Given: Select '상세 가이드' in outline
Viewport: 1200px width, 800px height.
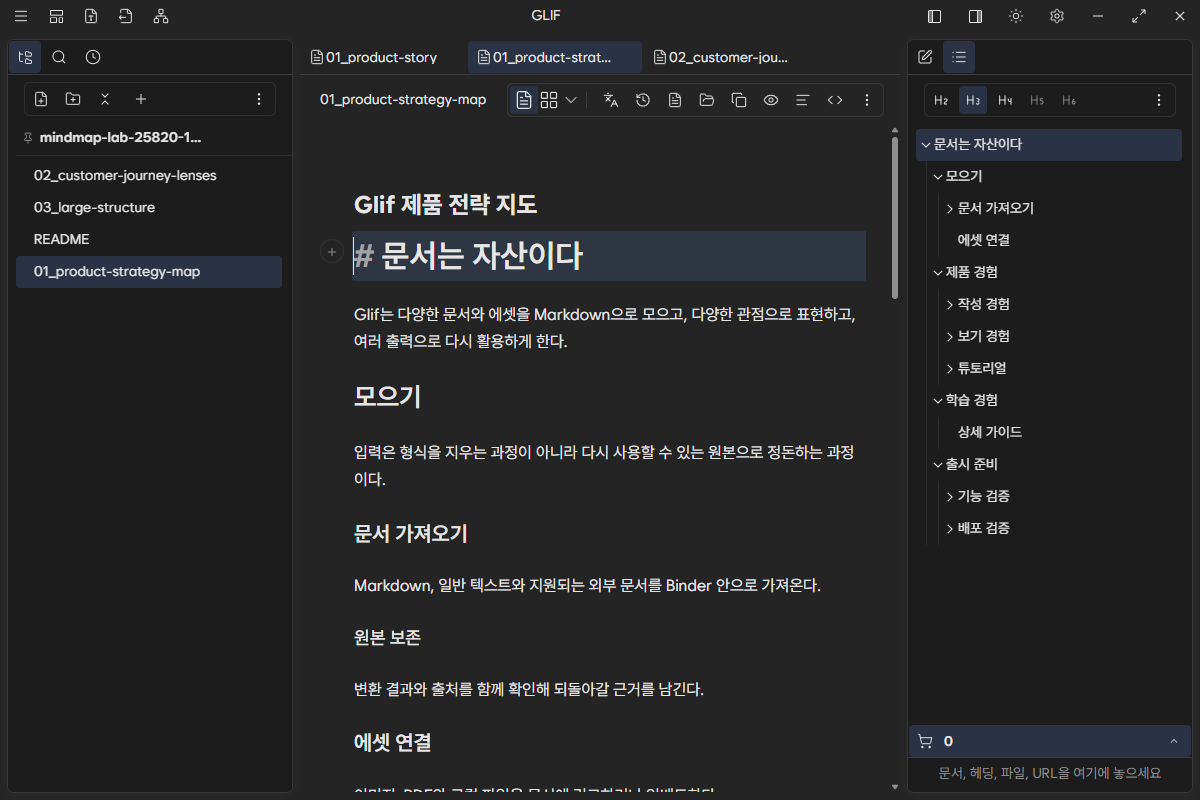Looking at the screenshot, I should click(990, 432).
